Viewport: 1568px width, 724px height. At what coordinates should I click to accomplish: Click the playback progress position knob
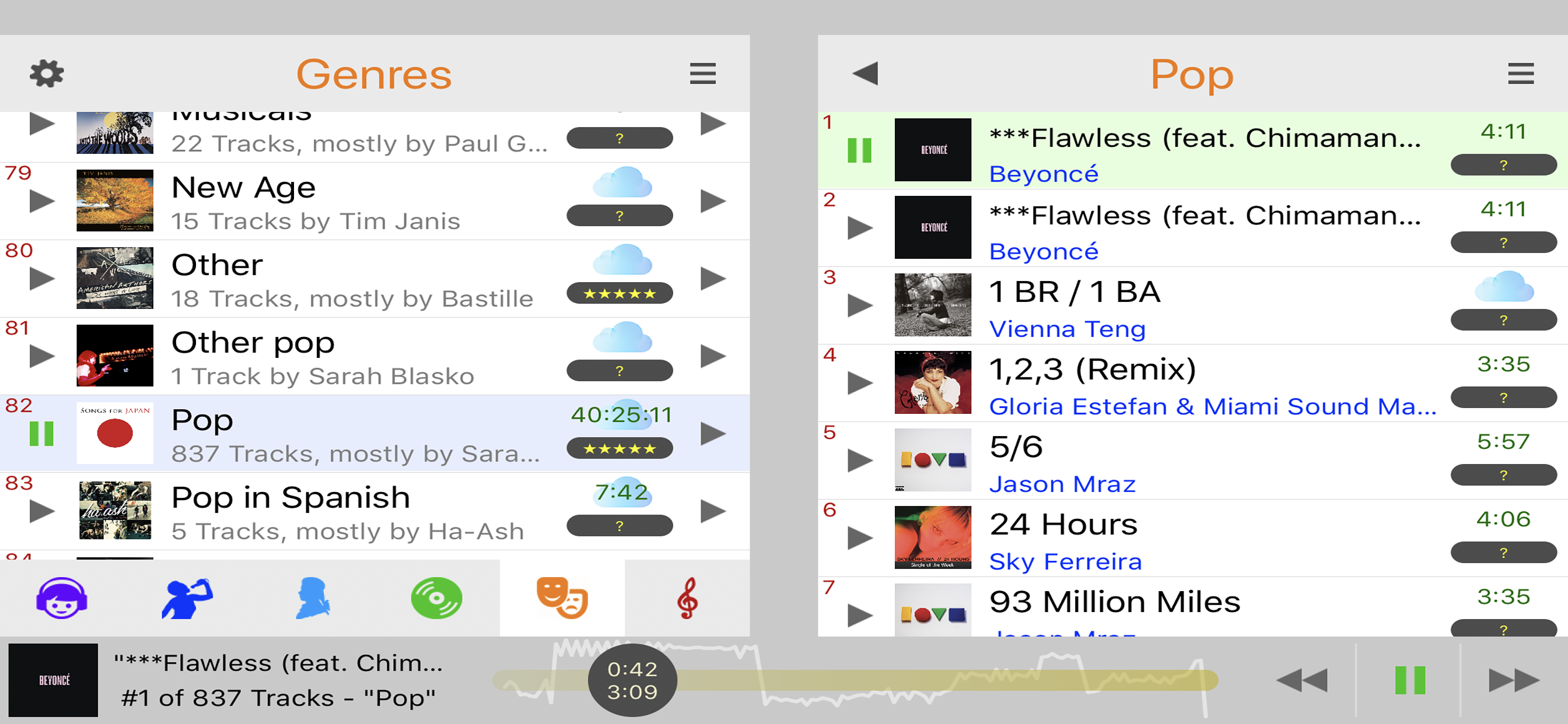pyautogui.click(x=632, y=680)
